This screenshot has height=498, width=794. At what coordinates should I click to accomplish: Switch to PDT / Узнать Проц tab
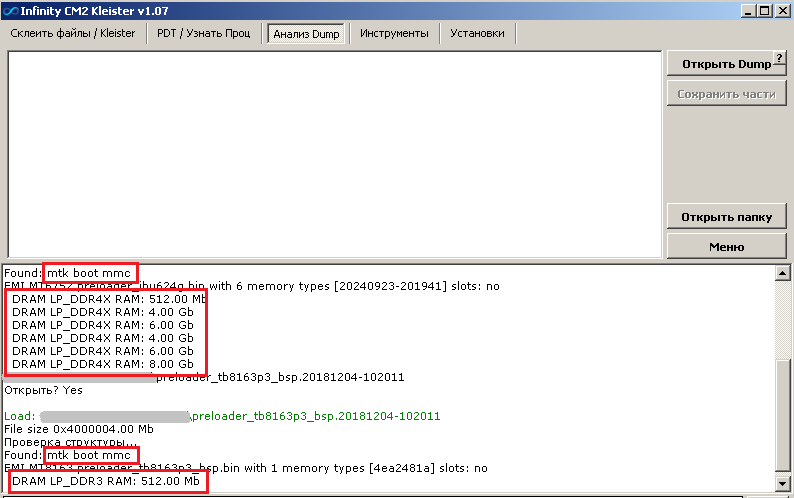[x=203, y=33]
